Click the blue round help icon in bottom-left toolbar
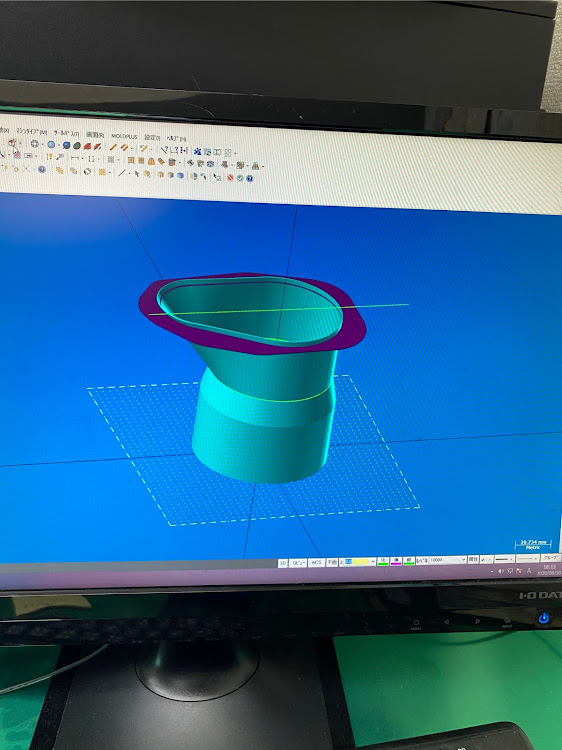 pyautogui.click(x=42, y=170)
